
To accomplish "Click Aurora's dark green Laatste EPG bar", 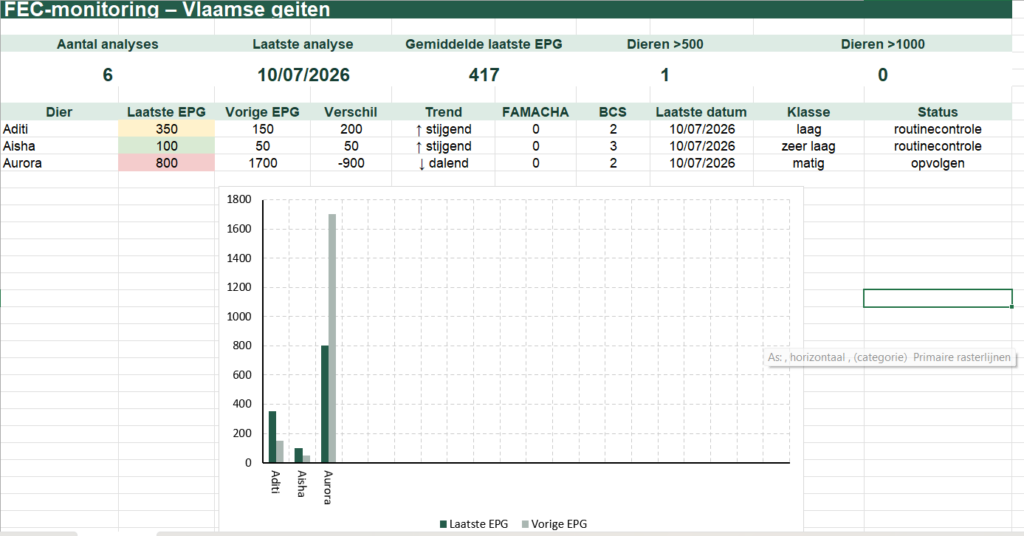I will pos(325,404).
